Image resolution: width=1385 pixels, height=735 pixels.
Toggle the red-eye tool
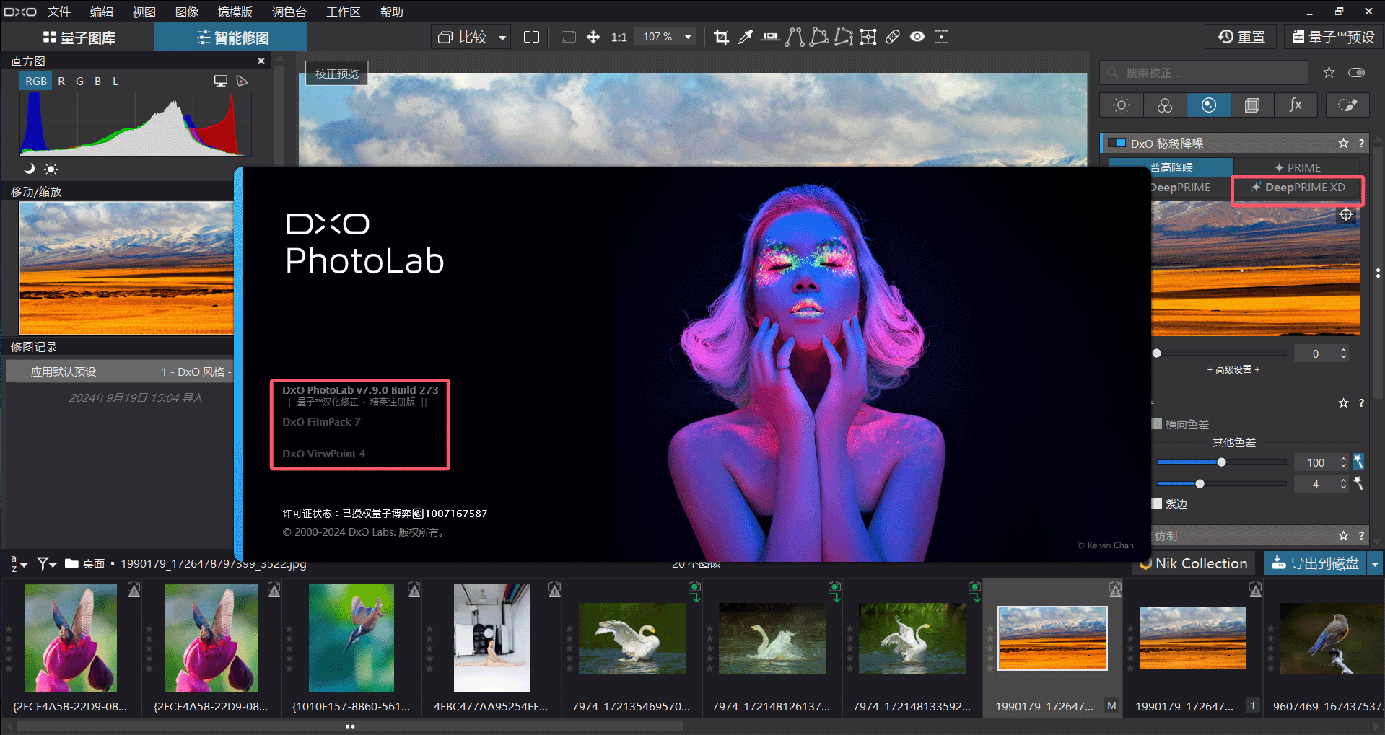(x=918, y=37)
